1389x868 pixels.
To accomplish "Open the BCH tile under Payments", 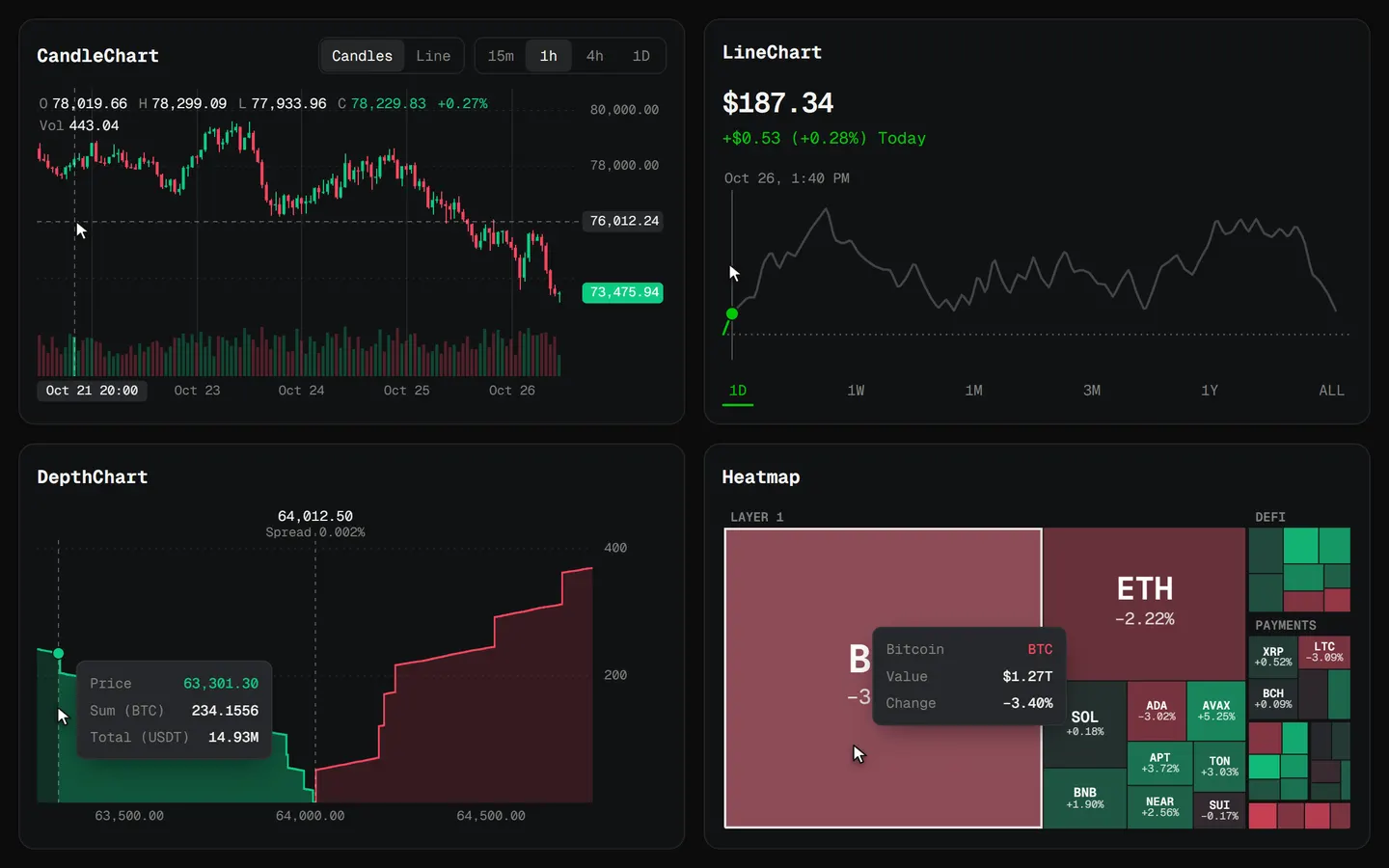I will click(1273, 699).
